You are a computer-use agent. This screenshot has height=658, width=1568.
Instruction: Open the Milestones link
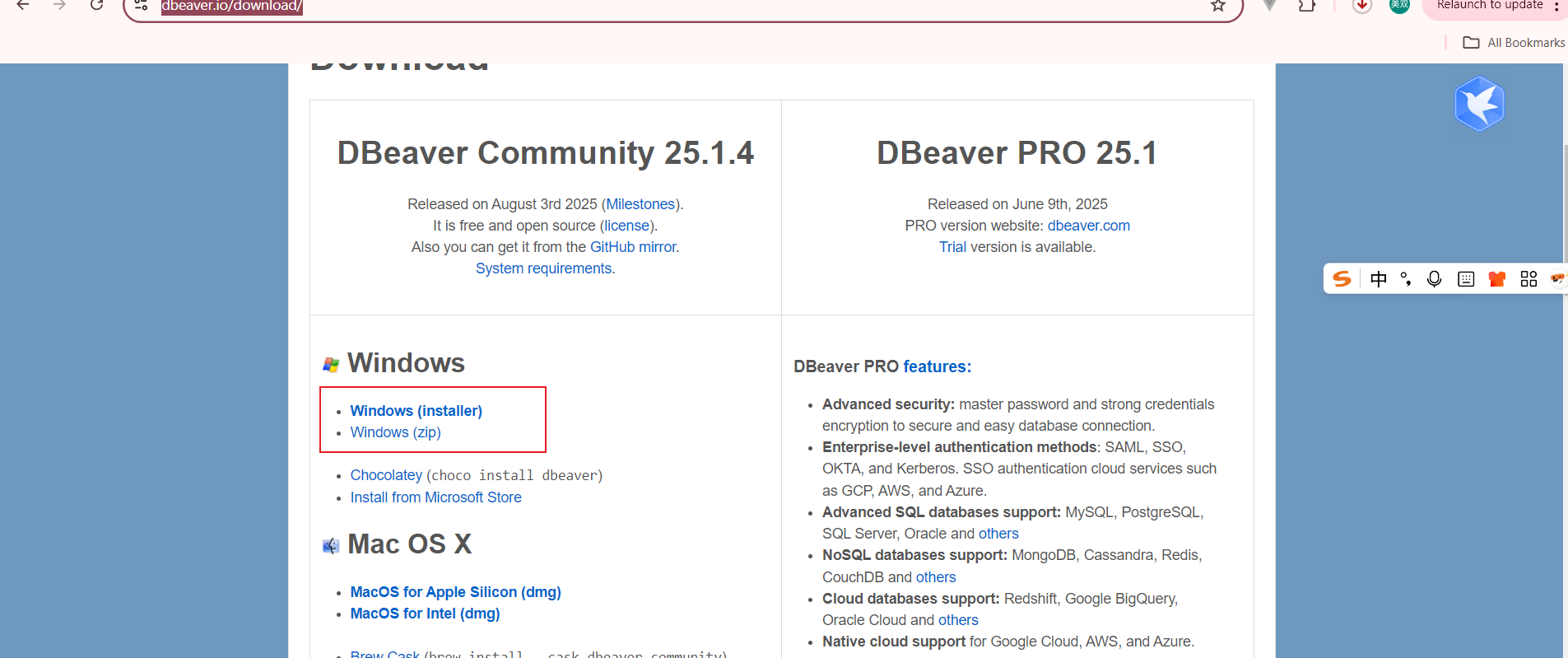pos(640,204)
